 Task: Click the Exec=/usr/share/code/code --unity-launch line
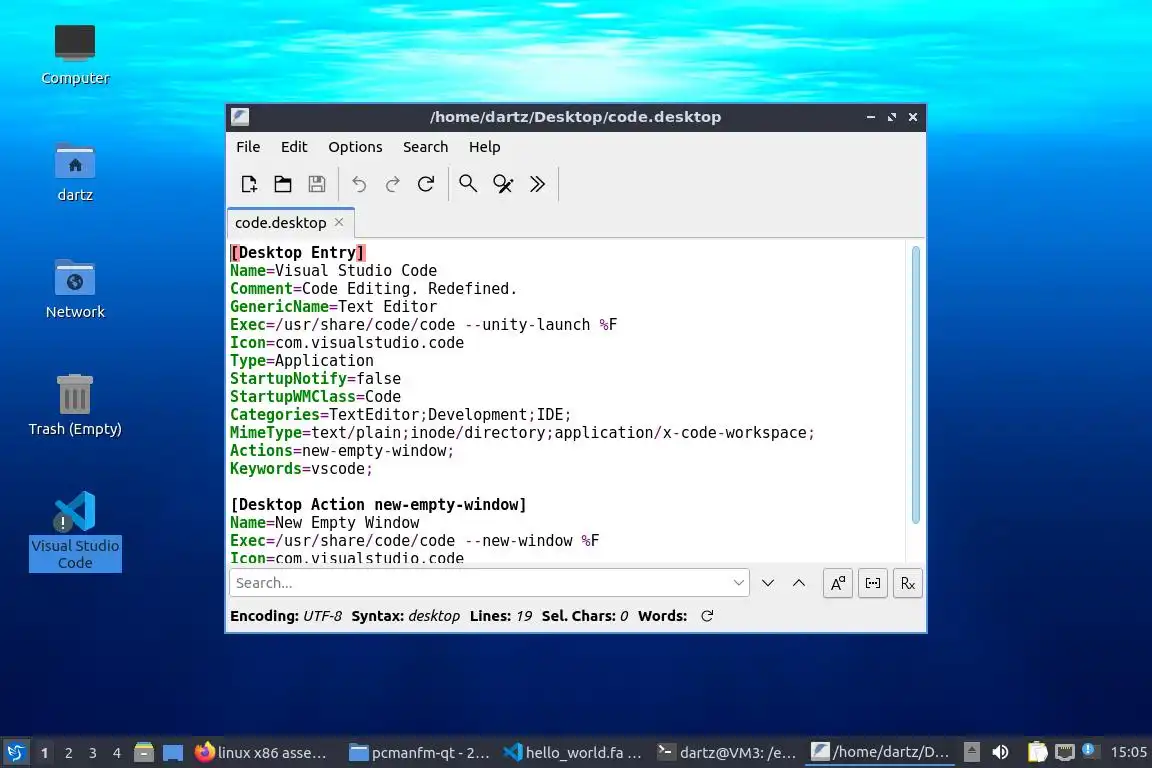click(423, 325)
